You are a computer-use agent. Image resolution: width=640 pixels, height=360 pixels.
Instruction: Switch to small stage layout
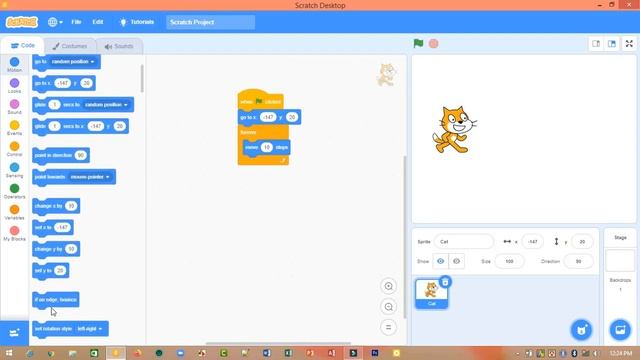[x=596, y=44]
